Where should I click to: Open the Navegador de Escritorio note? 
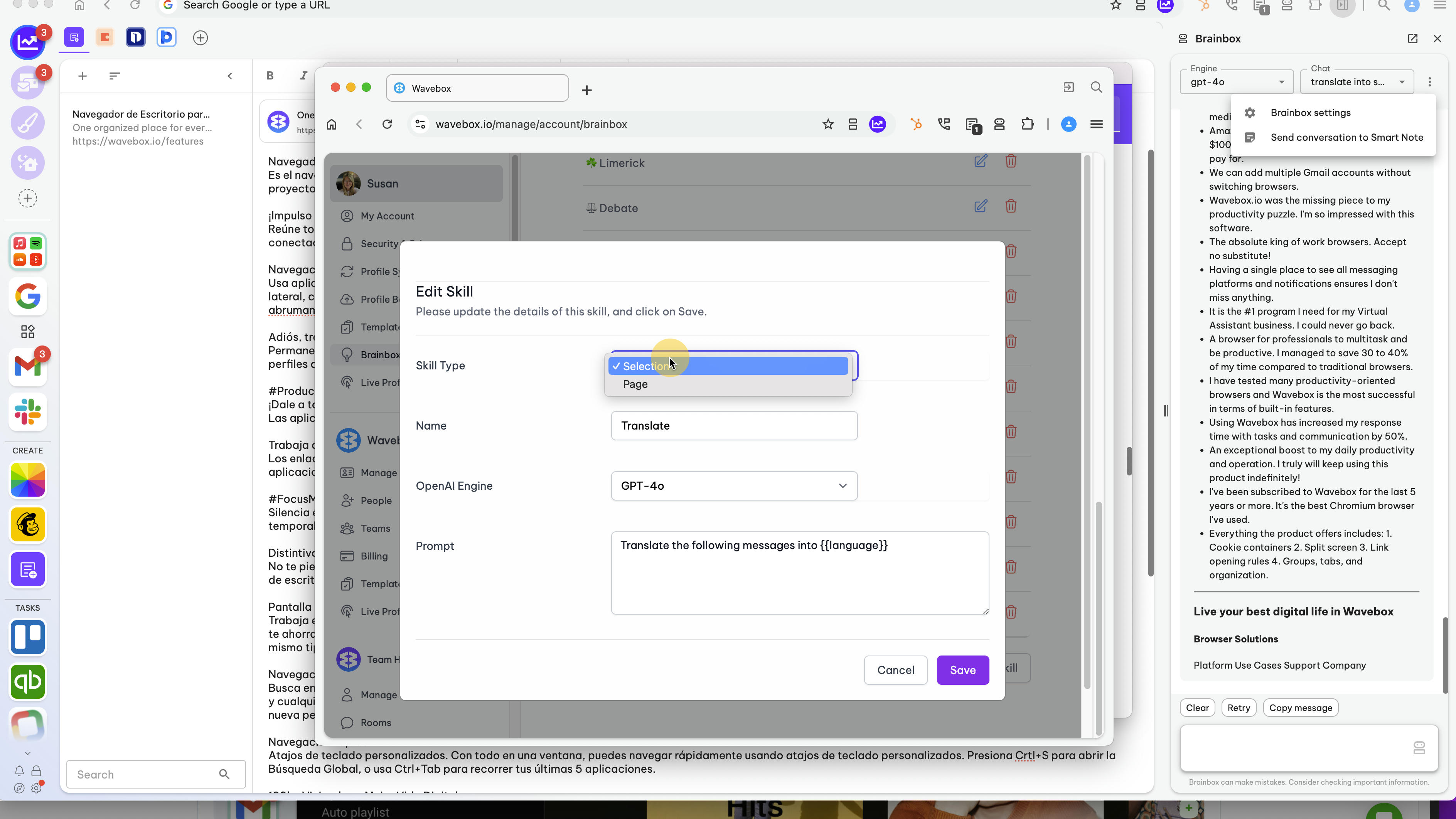point(155,128)
